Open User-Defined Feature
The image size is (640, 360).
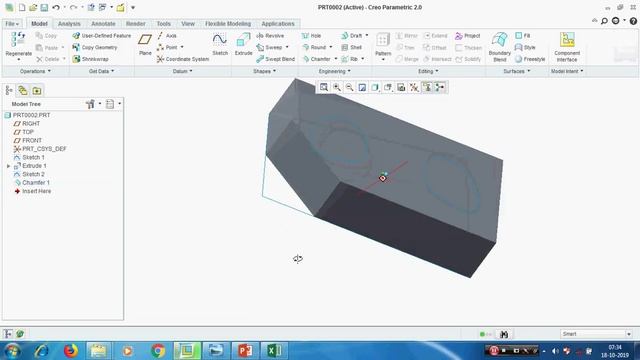(x=102, y=36)
